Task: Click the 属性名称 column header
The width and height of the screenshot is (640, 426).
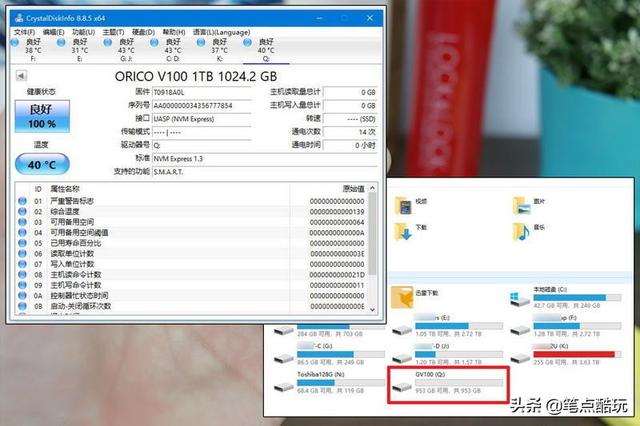Action: pos(65,189)
